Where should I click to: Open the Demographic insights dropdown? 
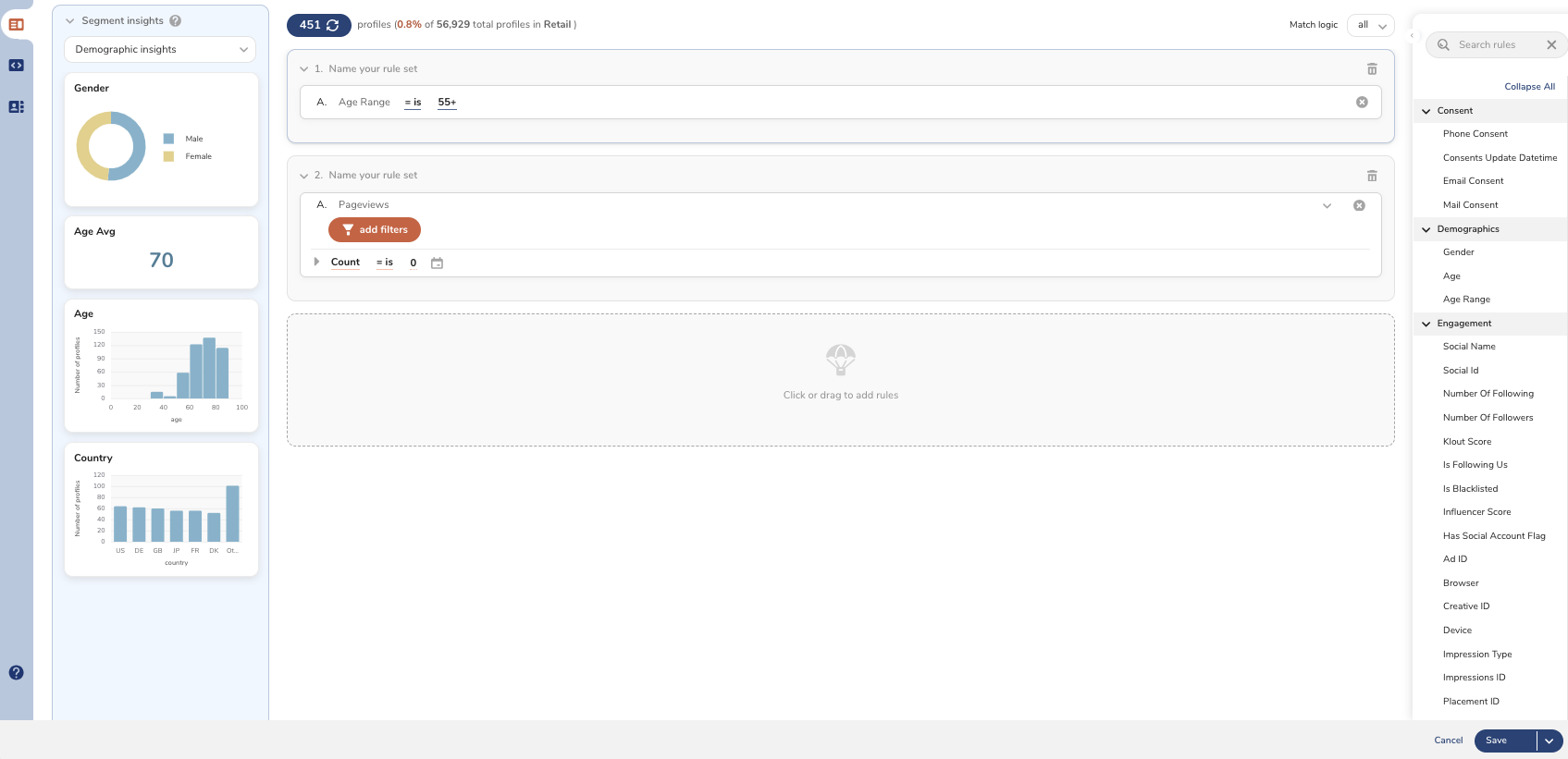(x=160, y=50)
